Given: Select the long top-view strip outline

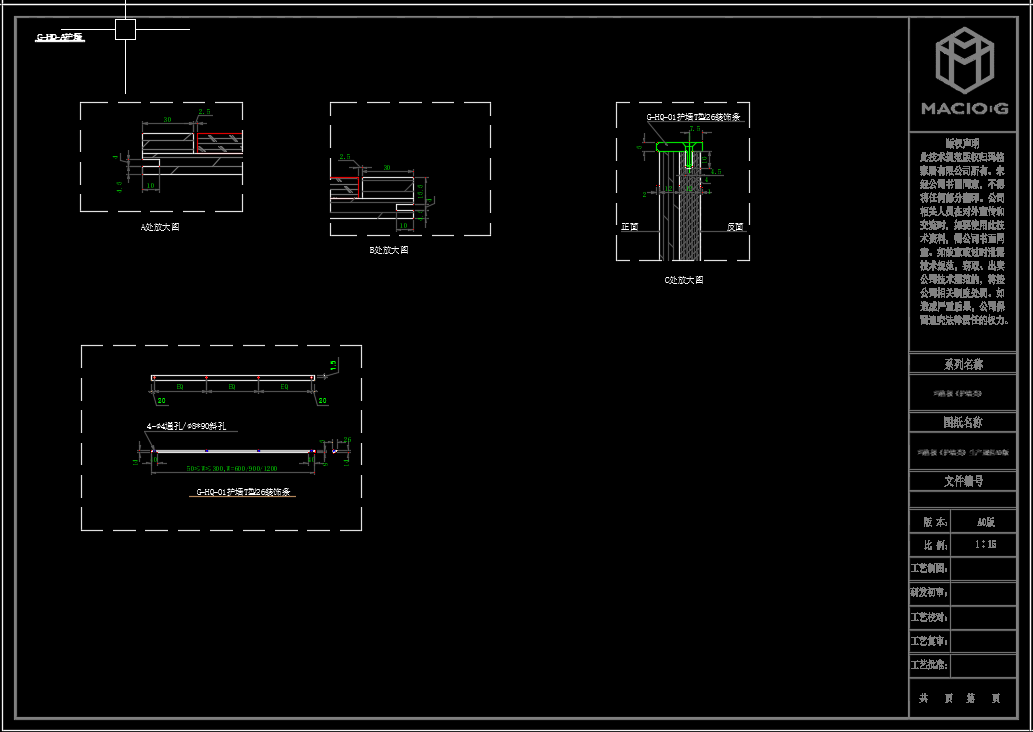Looking at the screenshot, I should (x=232, y=377).
